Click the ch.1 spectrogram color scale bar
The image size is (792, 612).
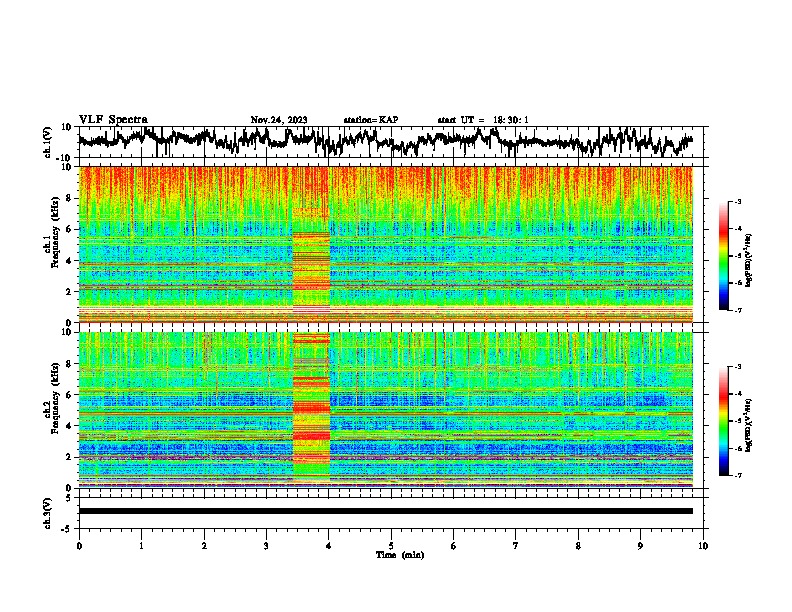[723, 256]
